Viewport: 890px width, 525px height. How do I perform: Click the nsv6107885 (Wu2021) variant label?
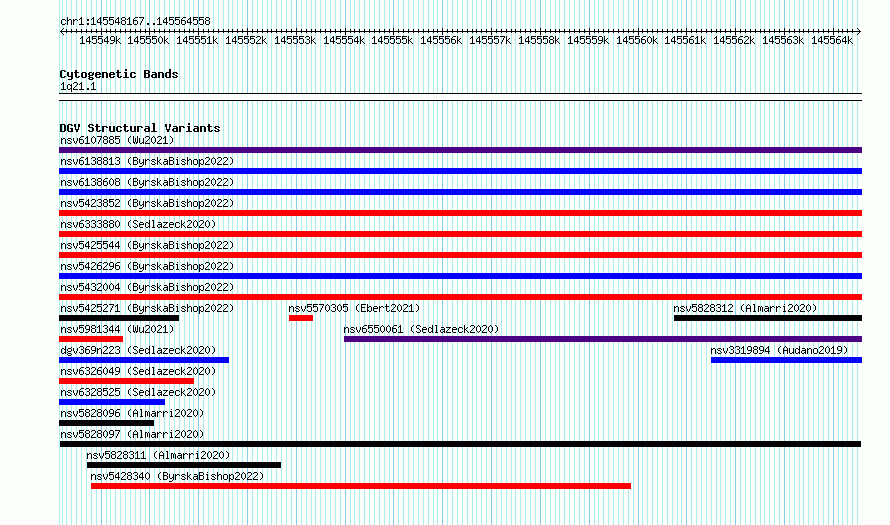[x=117, y=140]
